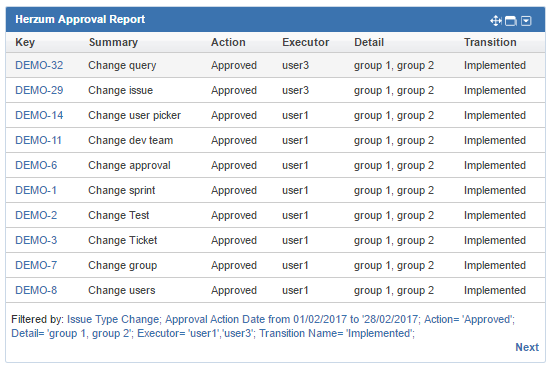This screenshot has width=553, height=371.
Task: Click the Executor column header
Action: [x=305, y=42]
